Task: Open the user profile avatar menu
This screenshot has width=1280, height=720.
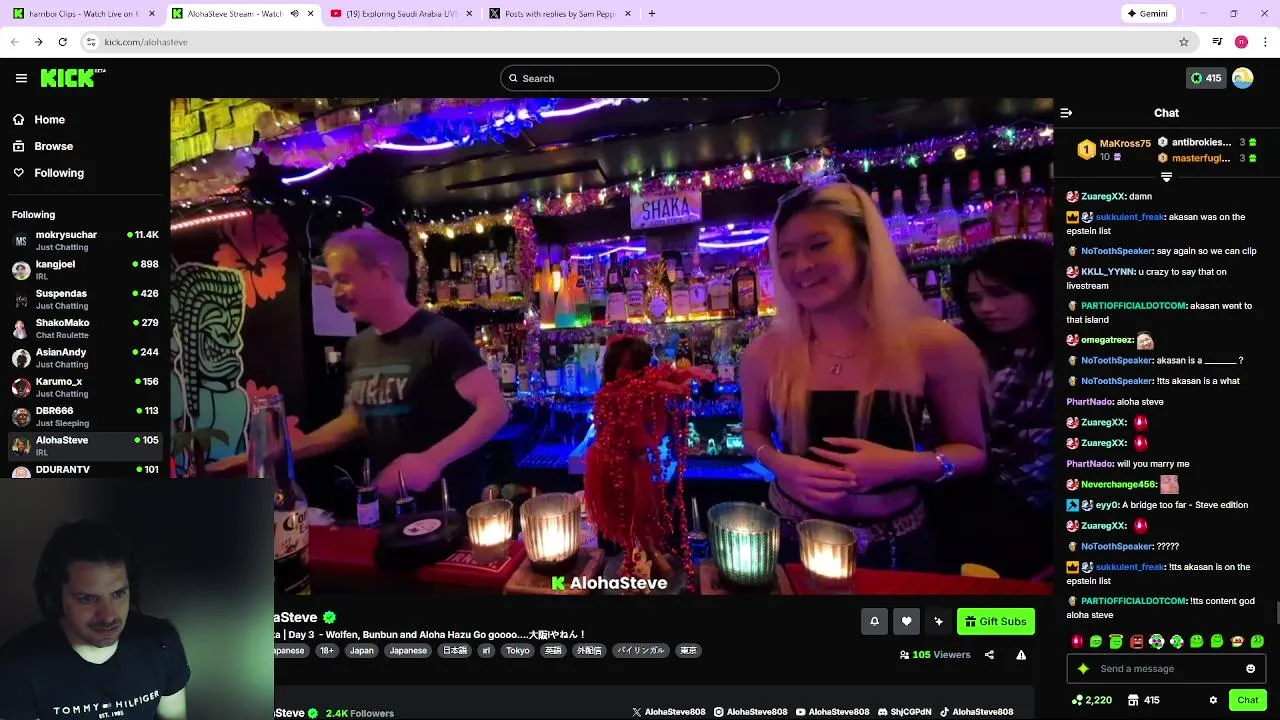Action: tap(1243, 78)
